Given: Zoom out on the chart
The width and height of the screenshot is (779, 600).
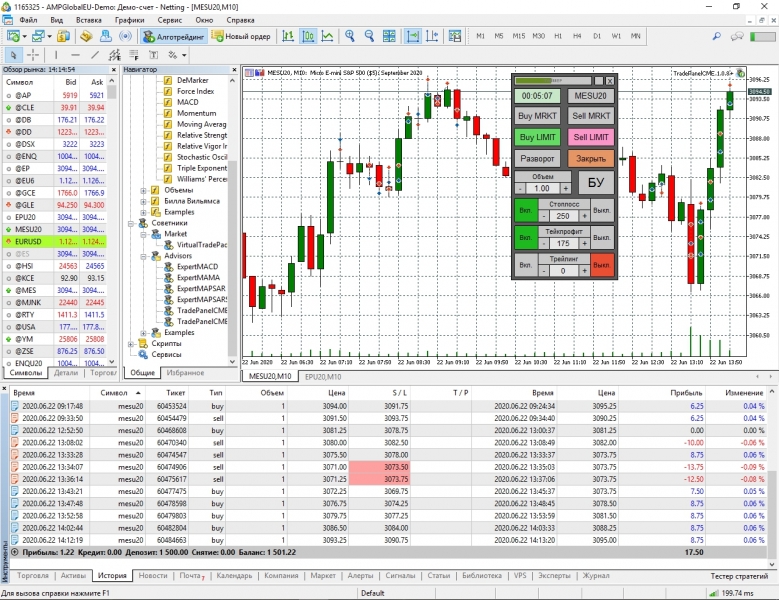Looking at the screenshot, I should coord(369,36).
